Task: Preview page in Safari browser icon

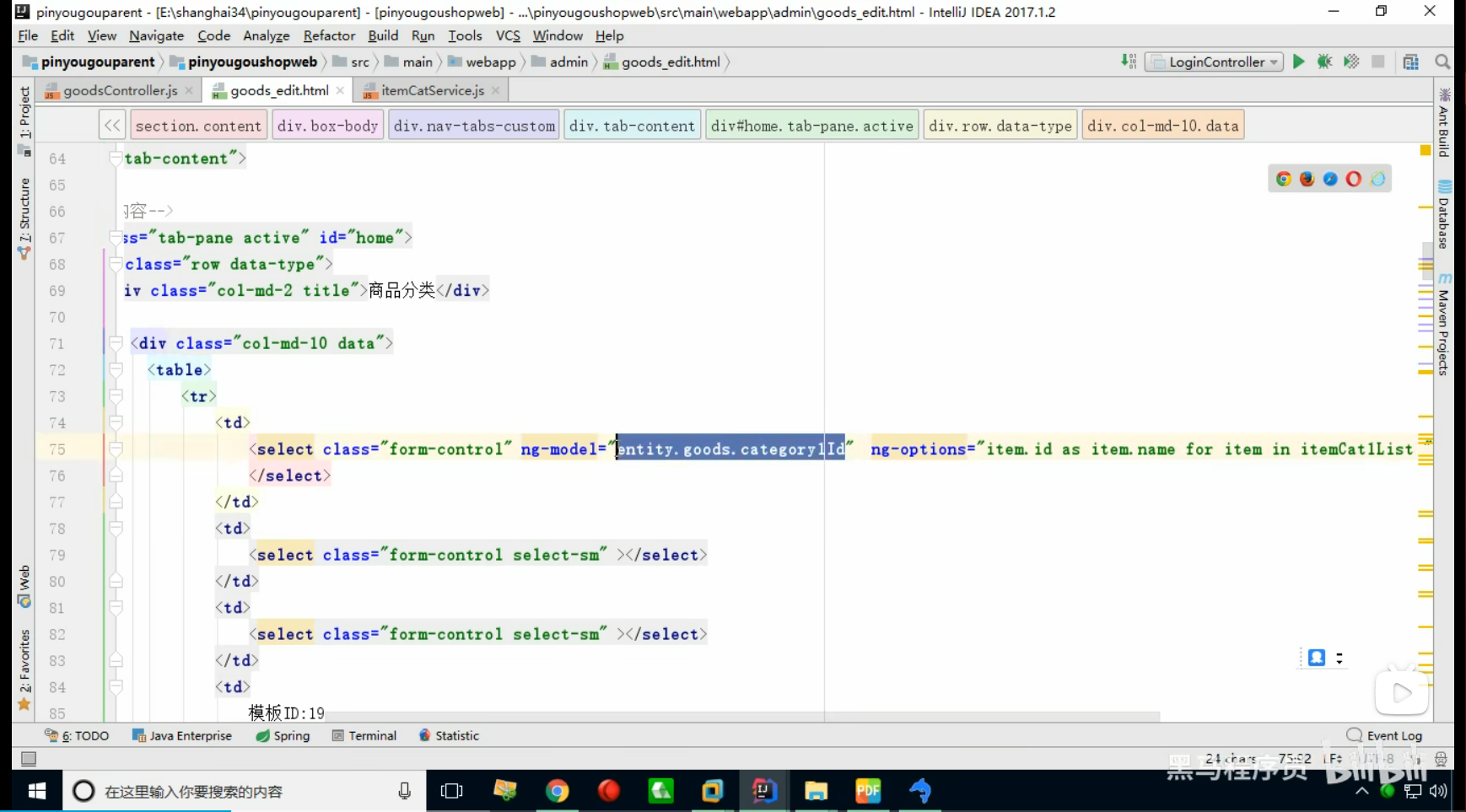Action: 1330,179
